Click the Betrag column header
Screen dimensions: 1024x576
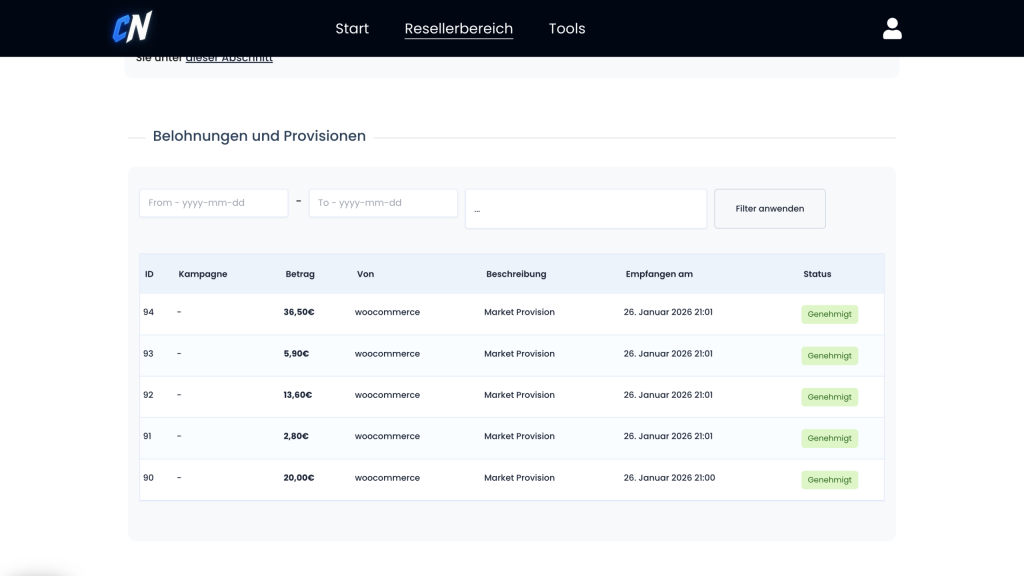tap(299, 274)
